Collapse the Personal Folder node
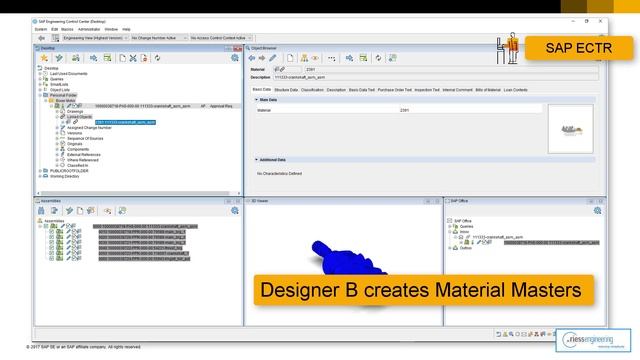The height and width of the screenshot is (360, 640). [x=40, y=95]
